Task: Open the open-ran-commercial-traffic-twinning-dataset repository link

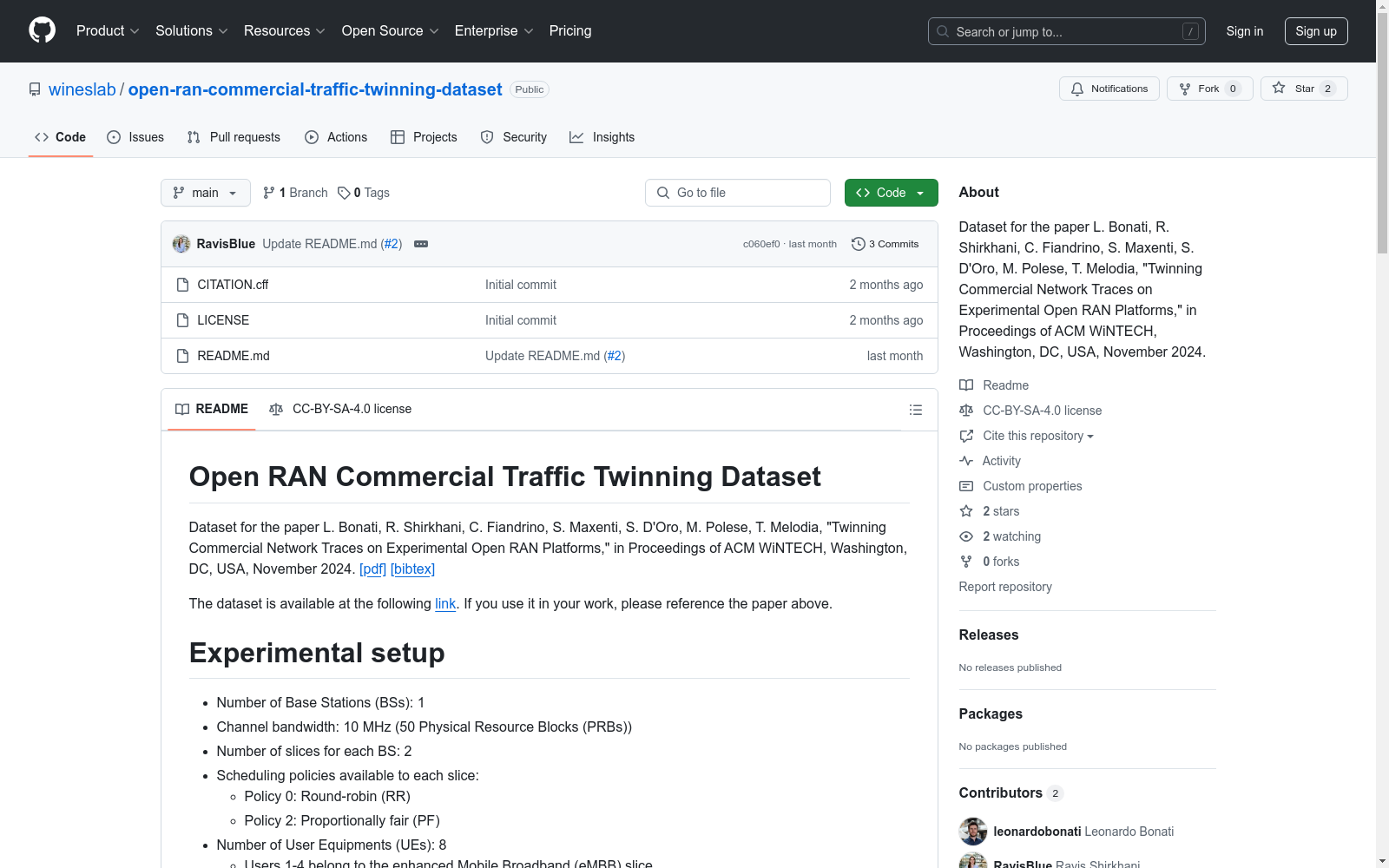Action: tap(315, 89)
